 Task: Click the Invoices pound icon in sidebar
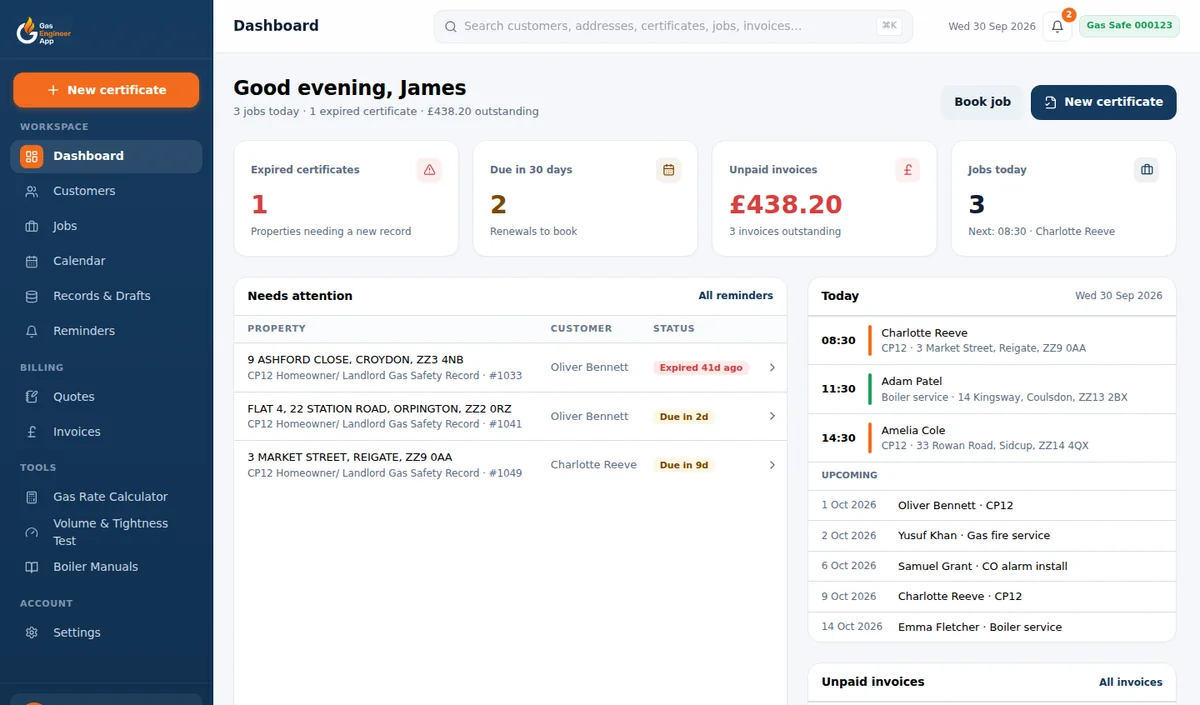click(x=32, y=432)
